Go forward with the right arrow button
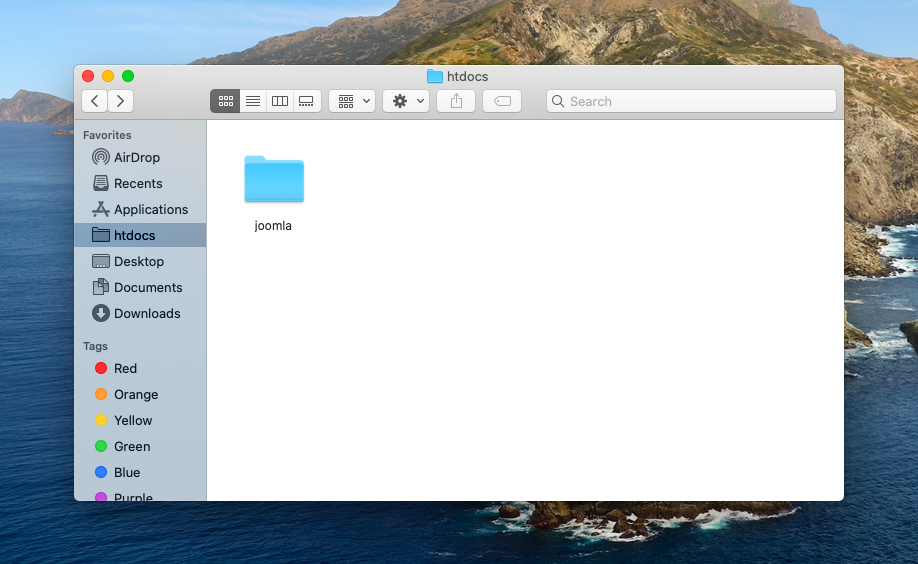The image size is (918, 564). coord(121,101)
